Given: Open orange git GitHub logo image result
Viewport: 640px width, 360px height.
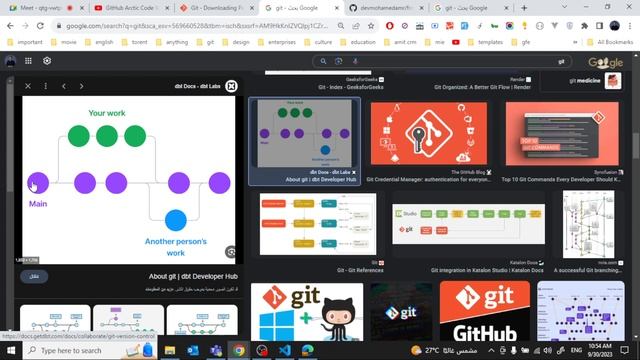Looking at the screenshot, I should tap(485, 311).
